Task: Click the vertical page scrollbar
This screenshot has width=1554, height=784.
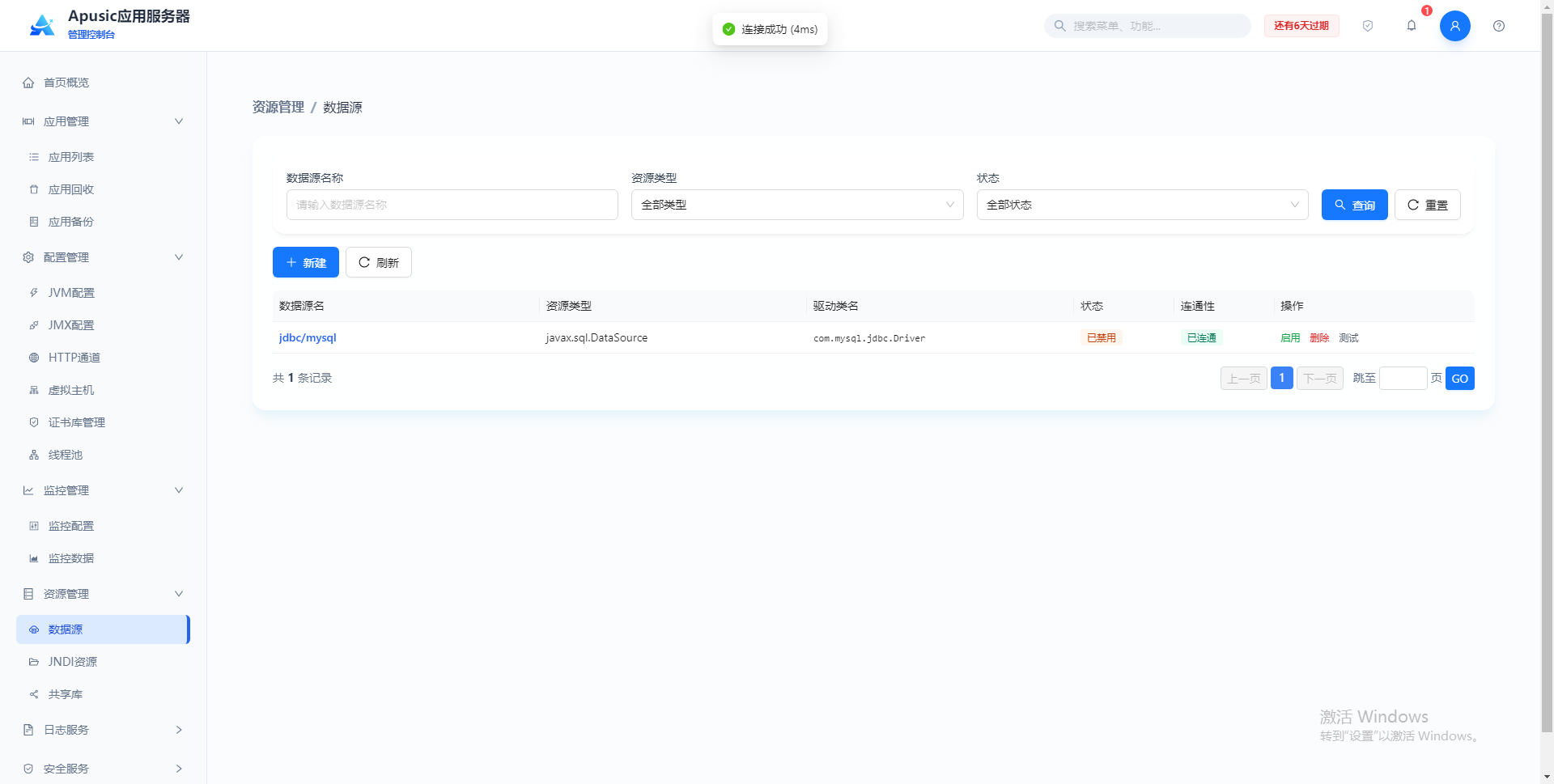Action: coord(1547,372)
